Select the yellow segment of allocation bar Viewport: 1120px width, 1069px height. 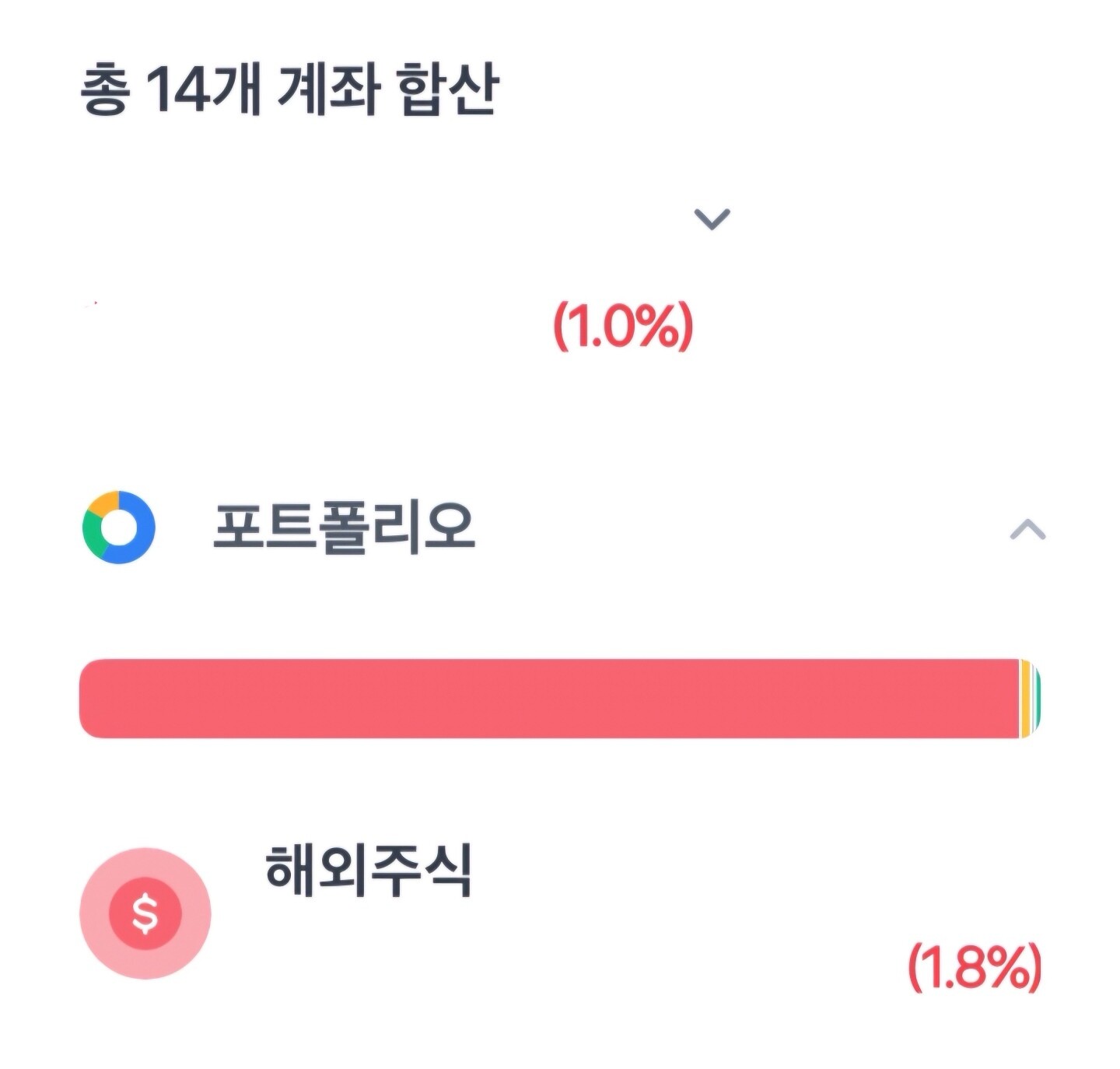1026,698
